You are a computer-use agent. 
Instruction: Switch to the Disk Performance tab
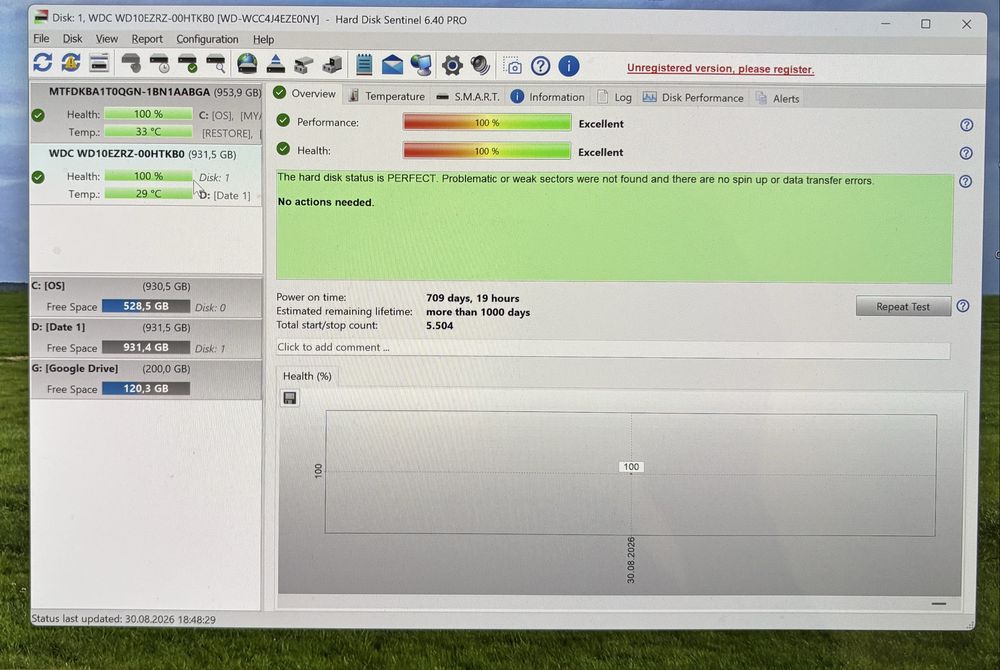[693, 98]
